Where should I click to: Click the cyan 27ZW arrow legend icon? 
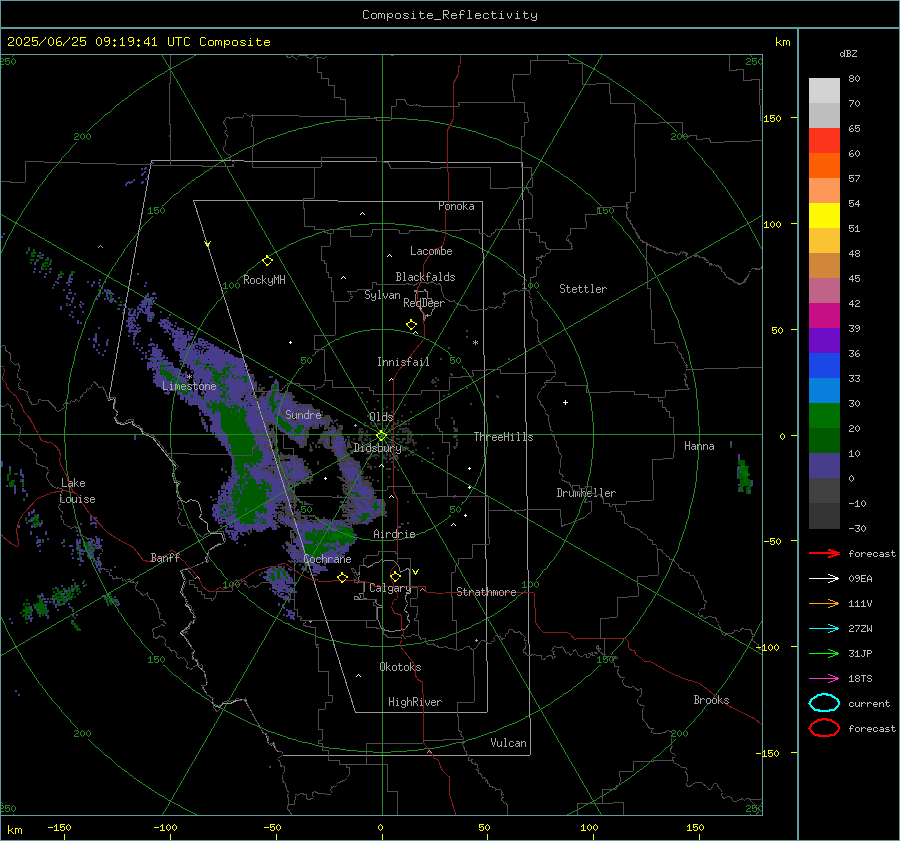coord(824,628)
